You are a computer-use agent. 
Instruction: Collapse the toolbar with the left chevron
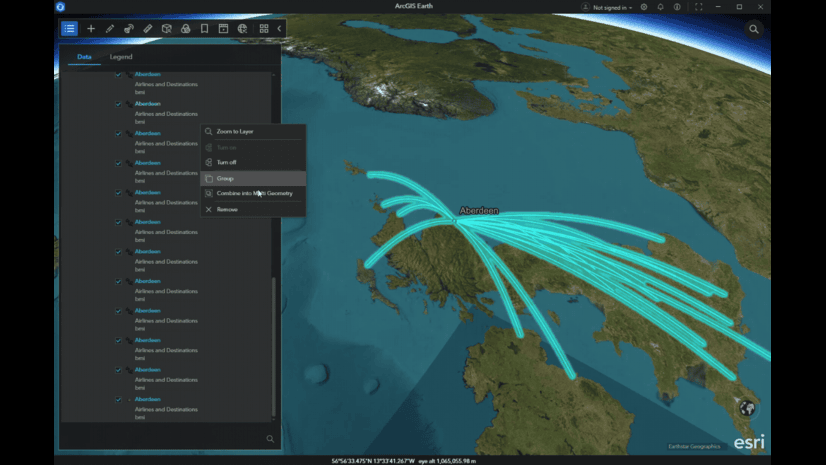[279, 28]
